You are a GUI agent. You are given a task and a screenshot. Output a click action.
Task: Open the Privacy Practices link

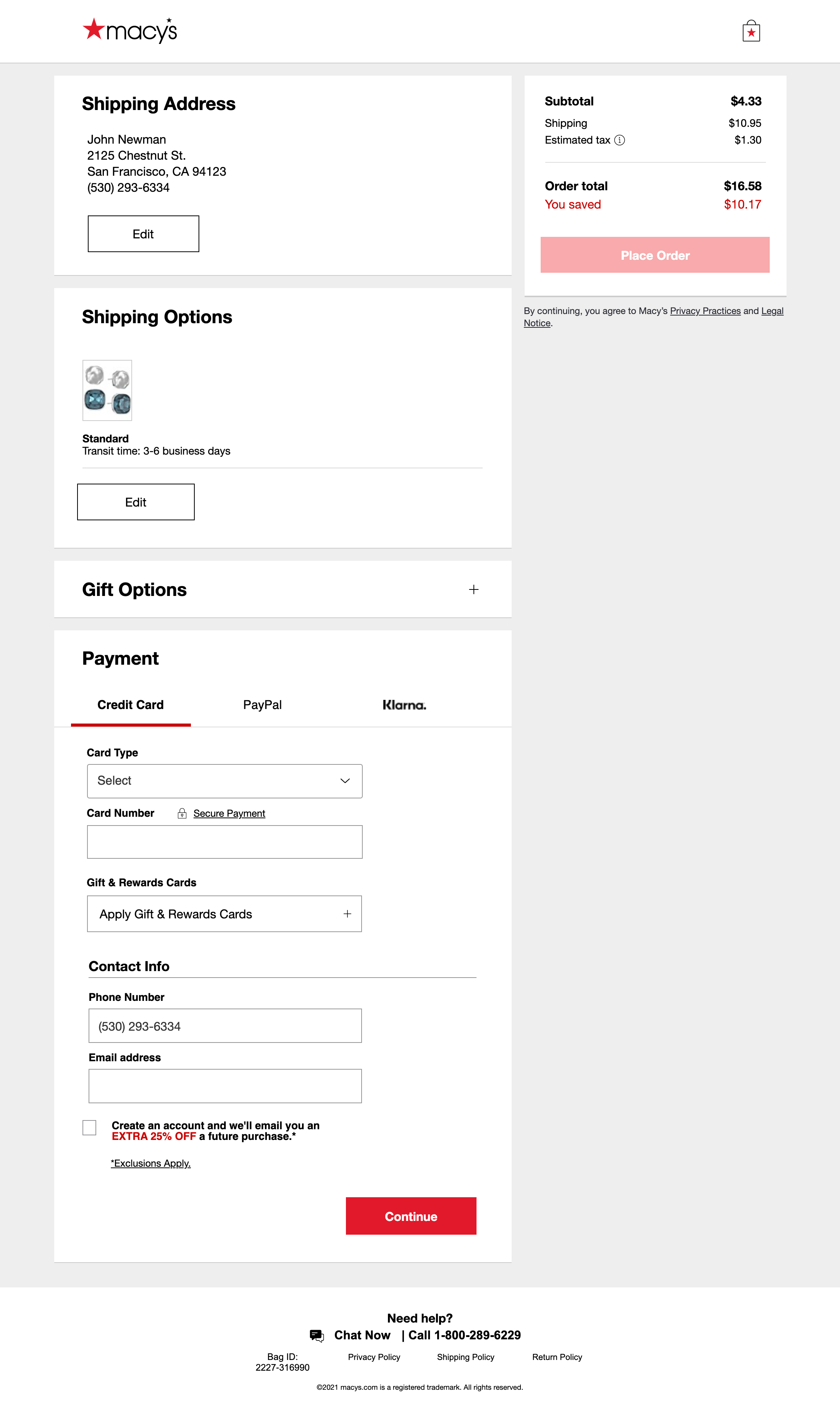705,311
